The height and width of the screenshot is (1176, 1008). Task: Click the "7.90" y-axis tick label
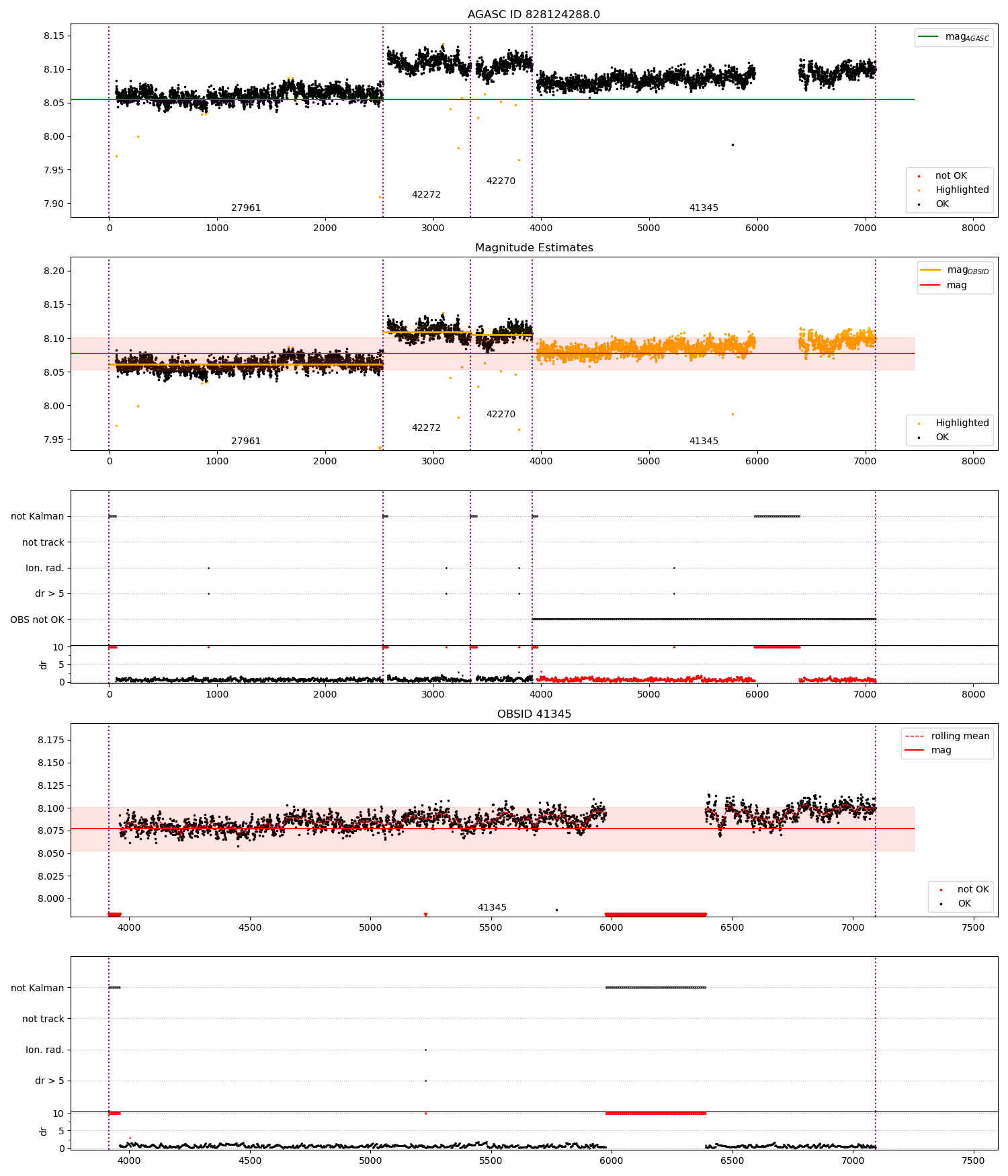54,204
